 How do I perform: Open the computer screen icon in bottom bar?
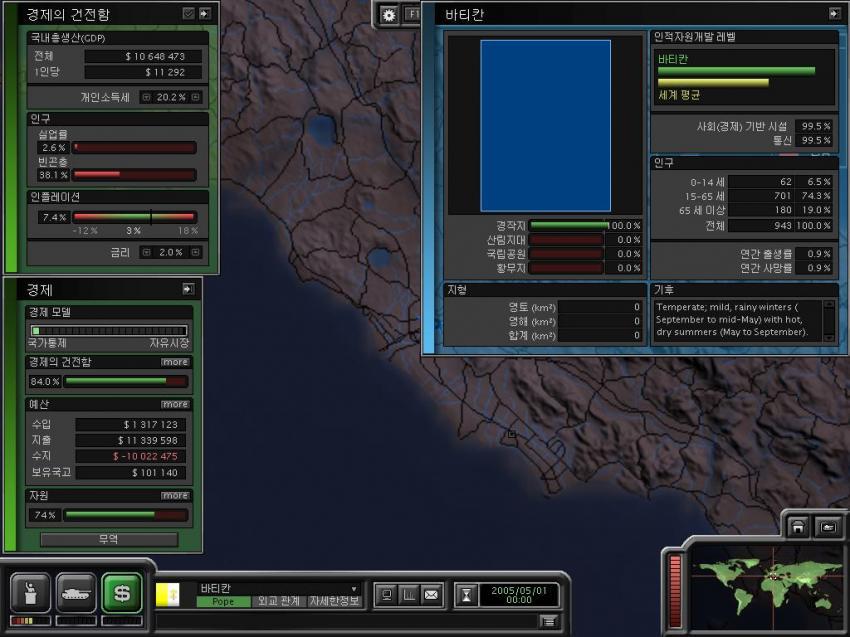pos(387,595)
